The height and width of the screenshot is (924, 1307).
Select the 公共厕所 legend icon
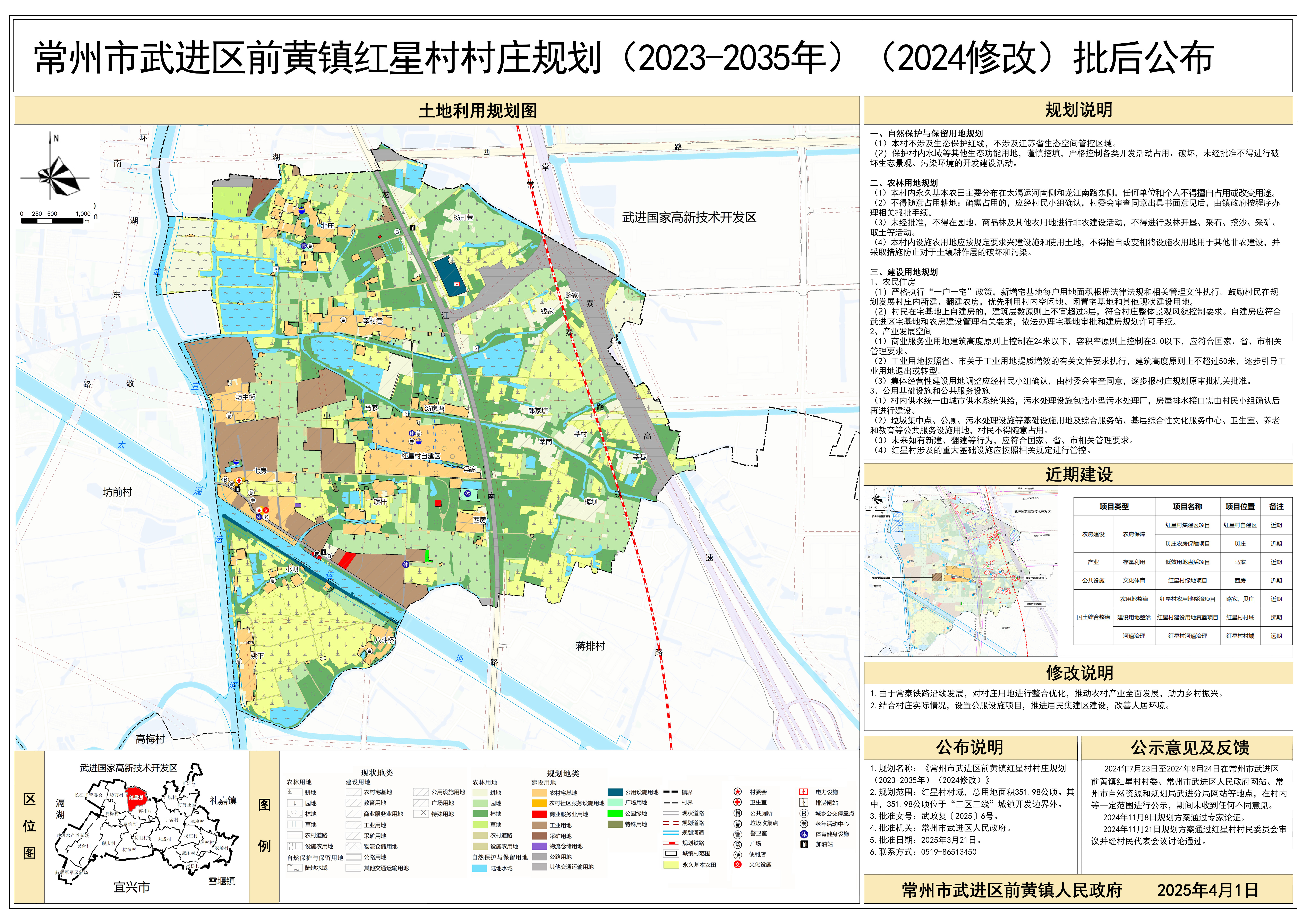click(738, 813)
